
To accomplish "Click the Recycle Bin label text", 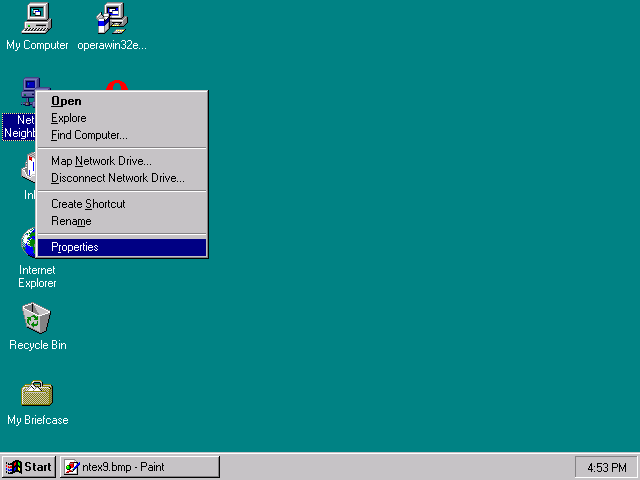I will pos(38,345).
